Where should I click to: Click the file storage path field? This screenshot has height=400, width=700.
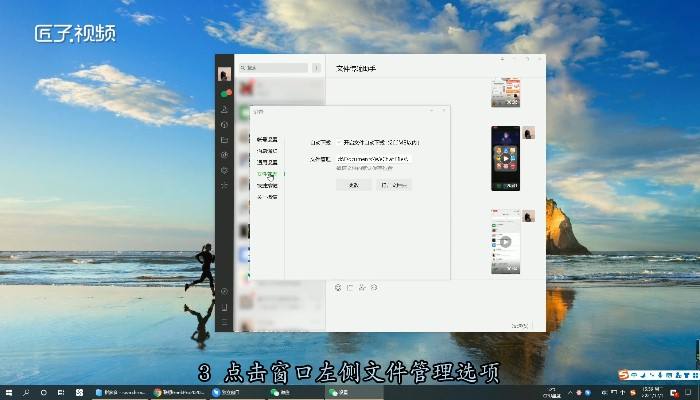click(x=374, y=159)
